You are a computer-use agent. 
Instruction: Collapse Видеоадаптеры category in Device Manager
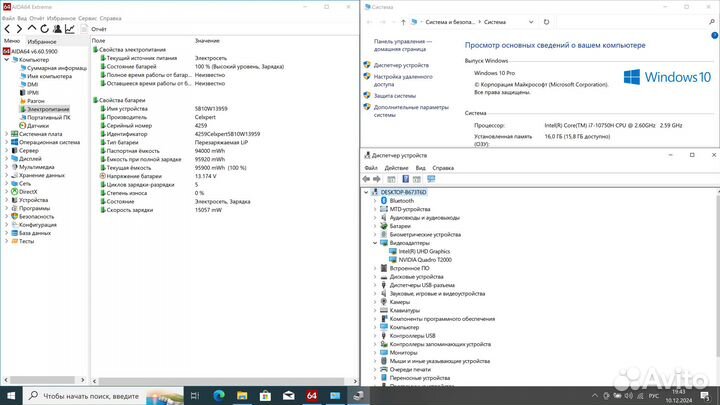[375, 243]
